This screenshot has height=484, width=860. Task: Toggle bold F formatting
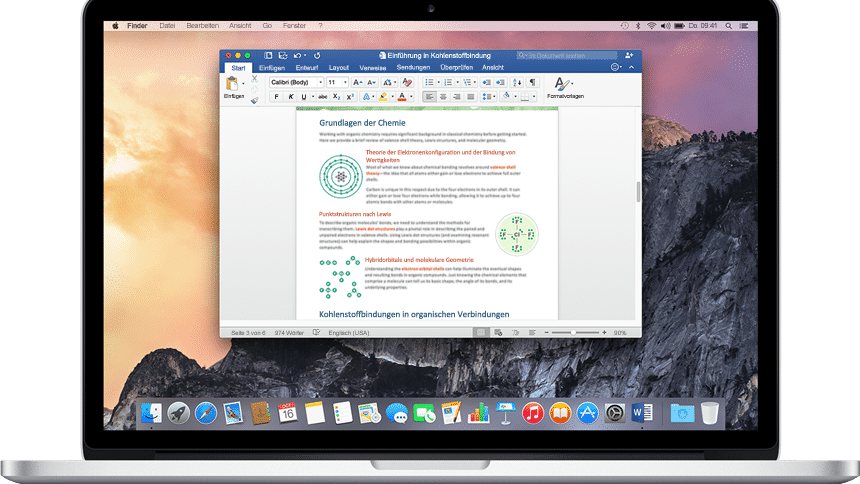276,97
